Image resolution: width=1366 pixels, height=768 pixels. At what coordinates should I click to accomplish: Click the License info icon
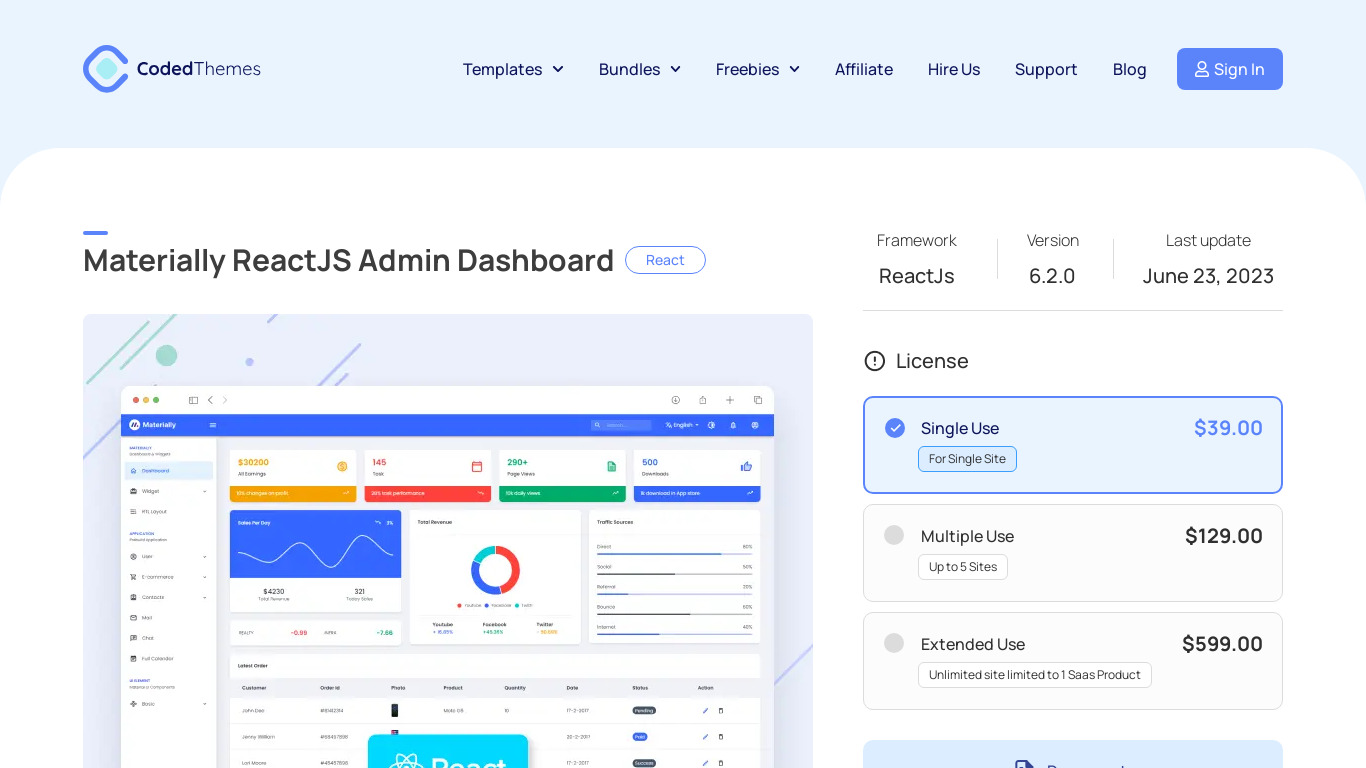pyautogui.click(x=875, y=361)
